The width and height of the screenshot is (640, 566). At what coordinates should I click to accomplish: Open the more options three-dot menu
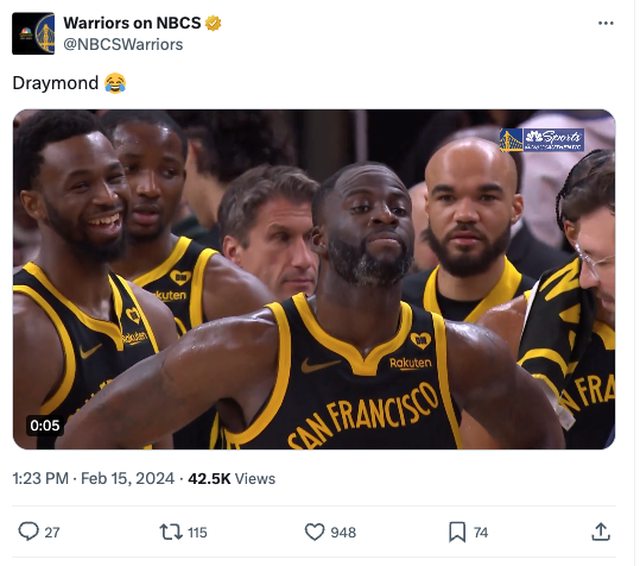(605, 23)
